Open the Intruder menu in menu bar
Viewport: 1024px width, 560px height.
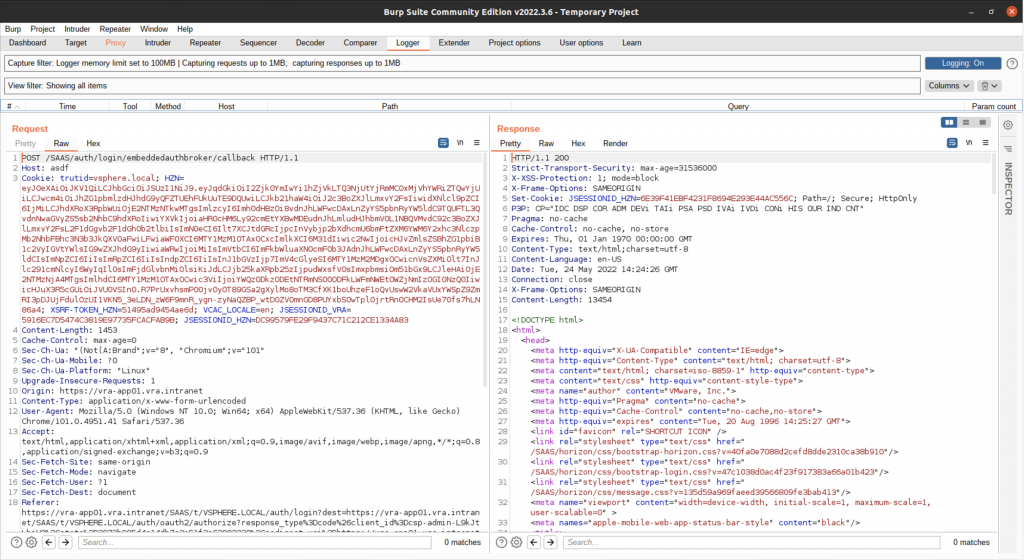pos(76,29)
